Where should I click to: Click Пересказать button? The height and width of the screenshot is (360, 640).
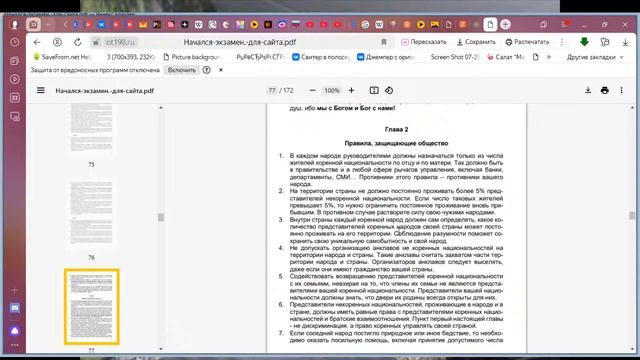point(424,42)
